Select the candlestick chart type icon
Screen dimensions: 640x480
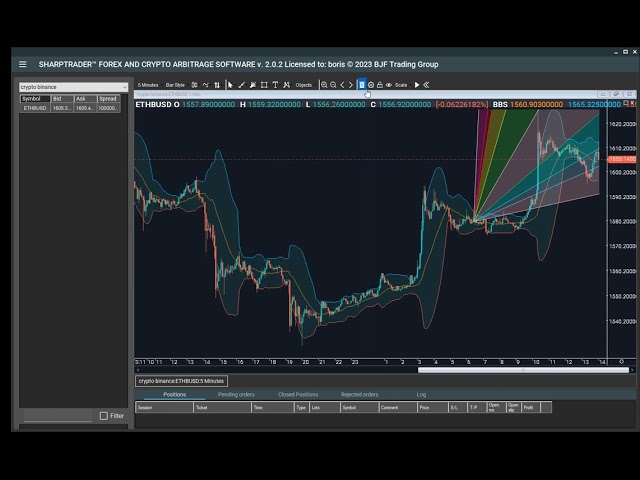tap(194, 85)
